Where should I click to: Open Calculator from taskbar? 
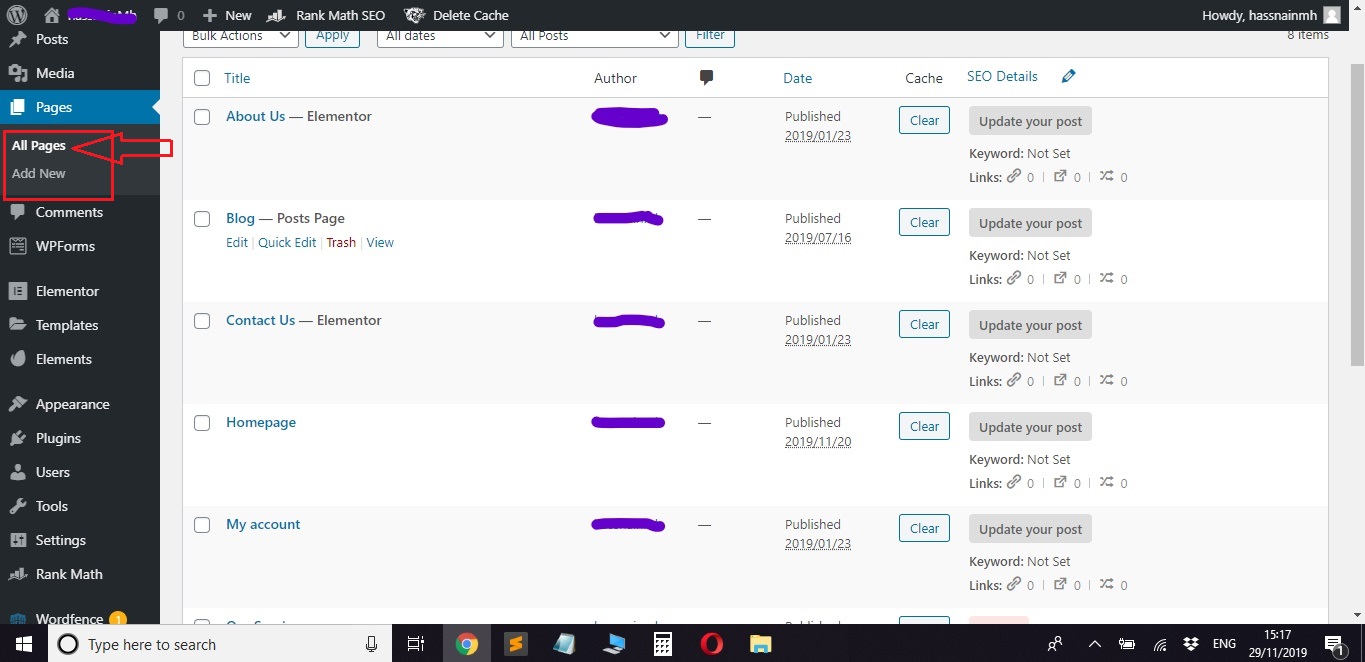click(662, 644)
